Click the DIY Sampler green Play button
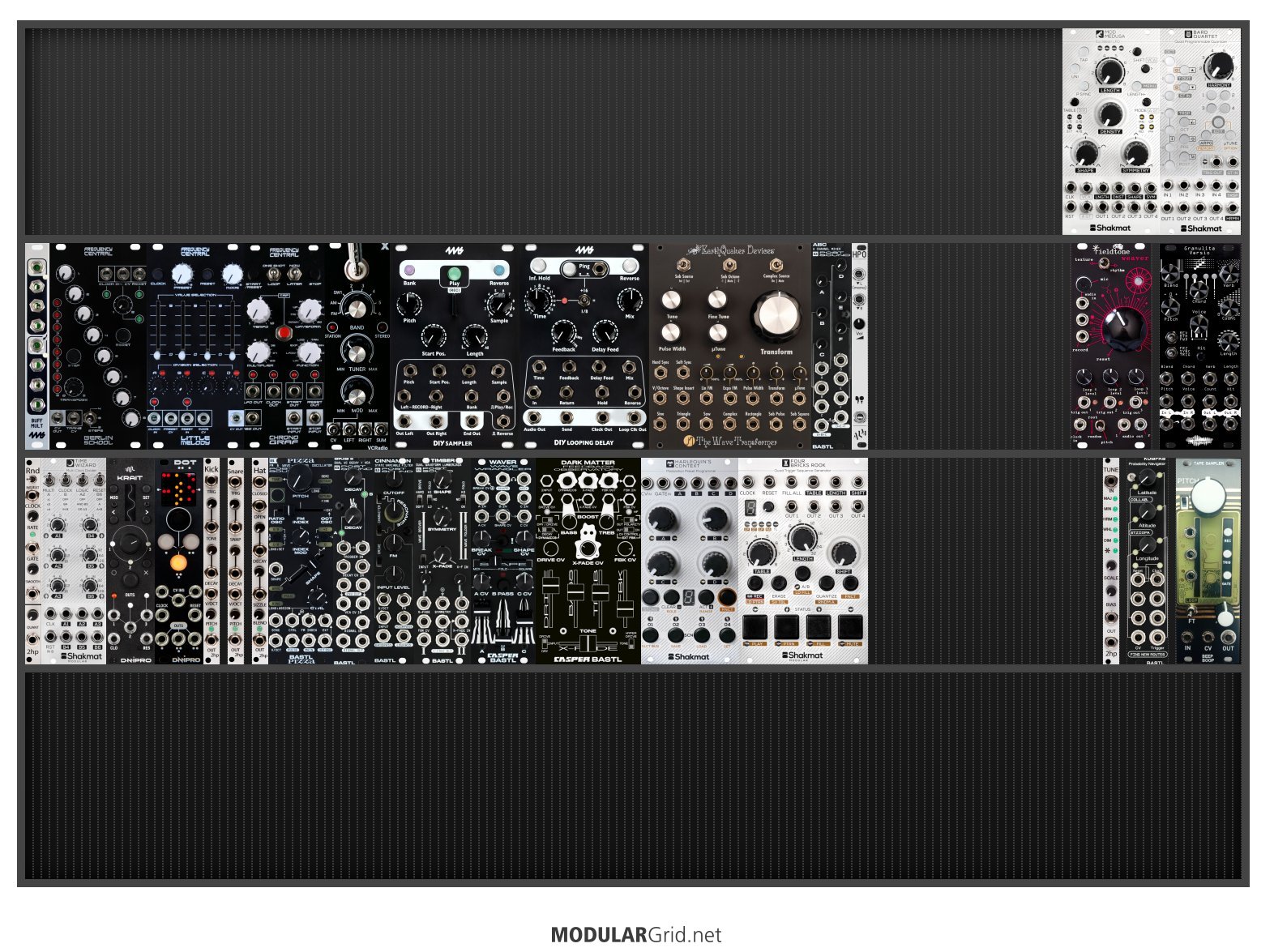This screenshot has height=952, width=1274. (454, 273)
